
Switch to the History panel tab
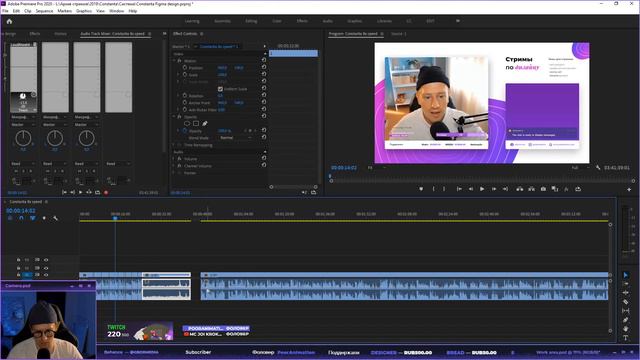[60, 33]
